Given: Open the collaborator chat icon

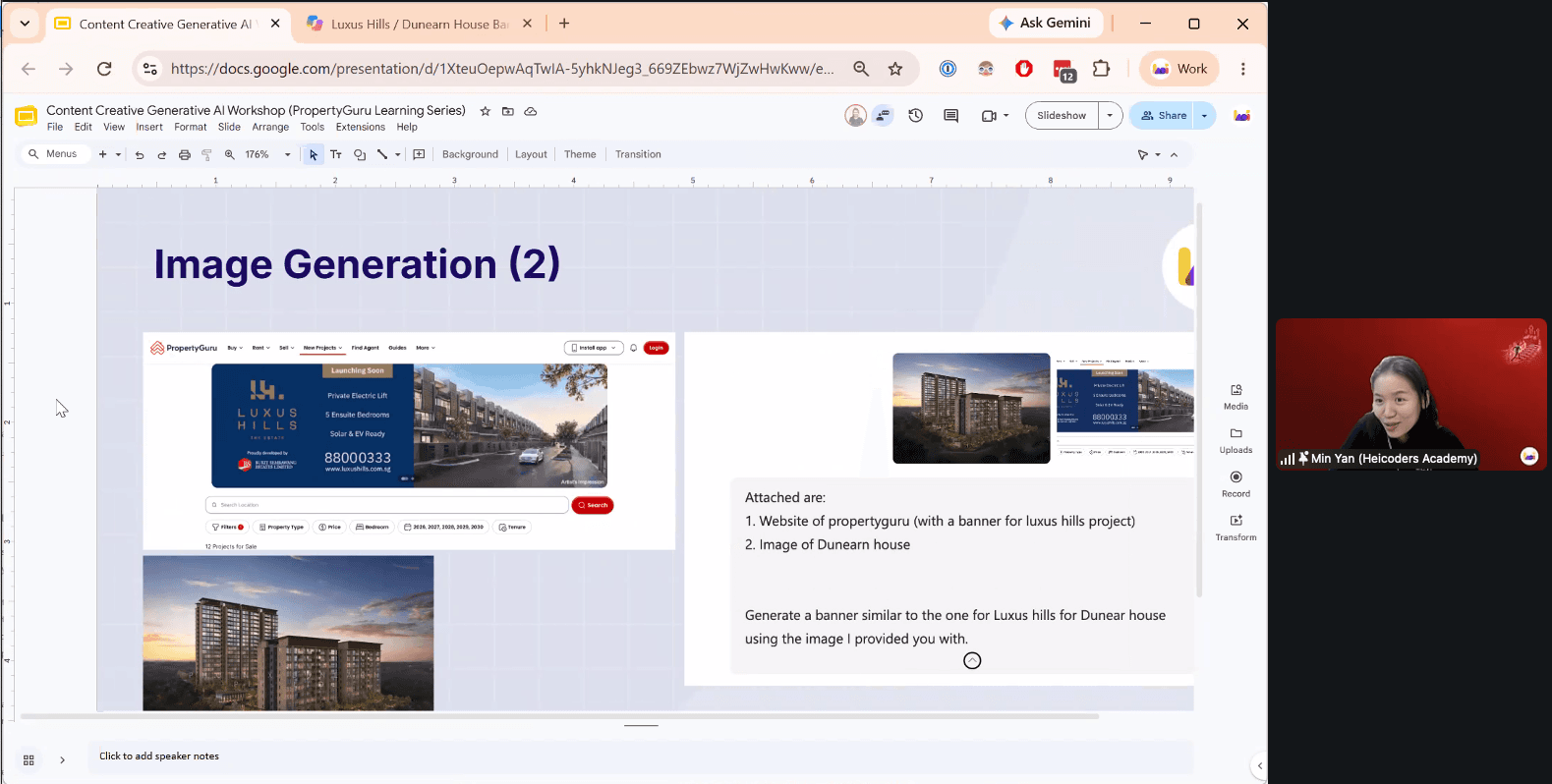Looking at the screenshot, I should 884,115.
